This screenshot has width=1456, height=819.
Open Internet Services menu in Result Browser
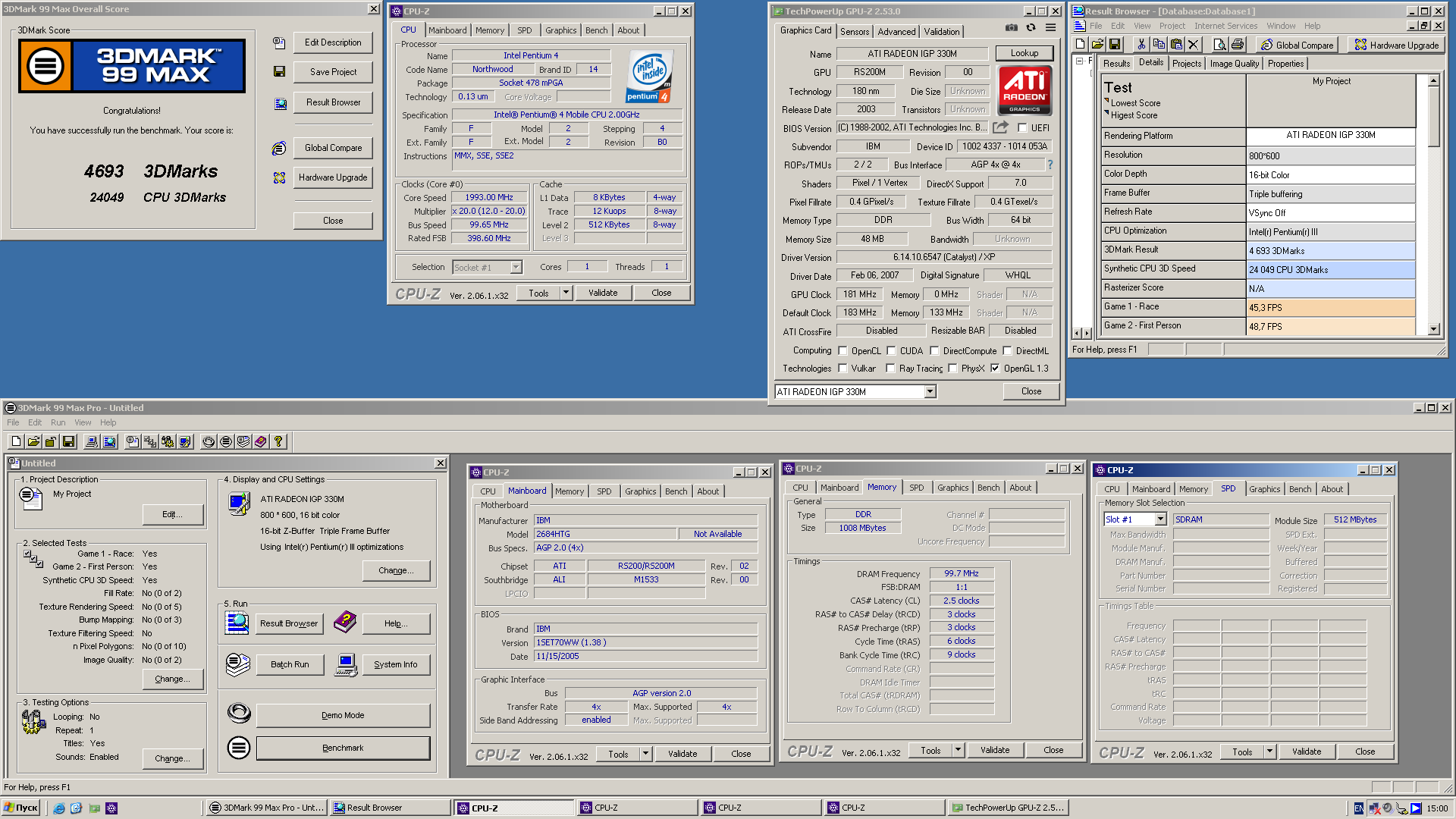point(1225,26)
